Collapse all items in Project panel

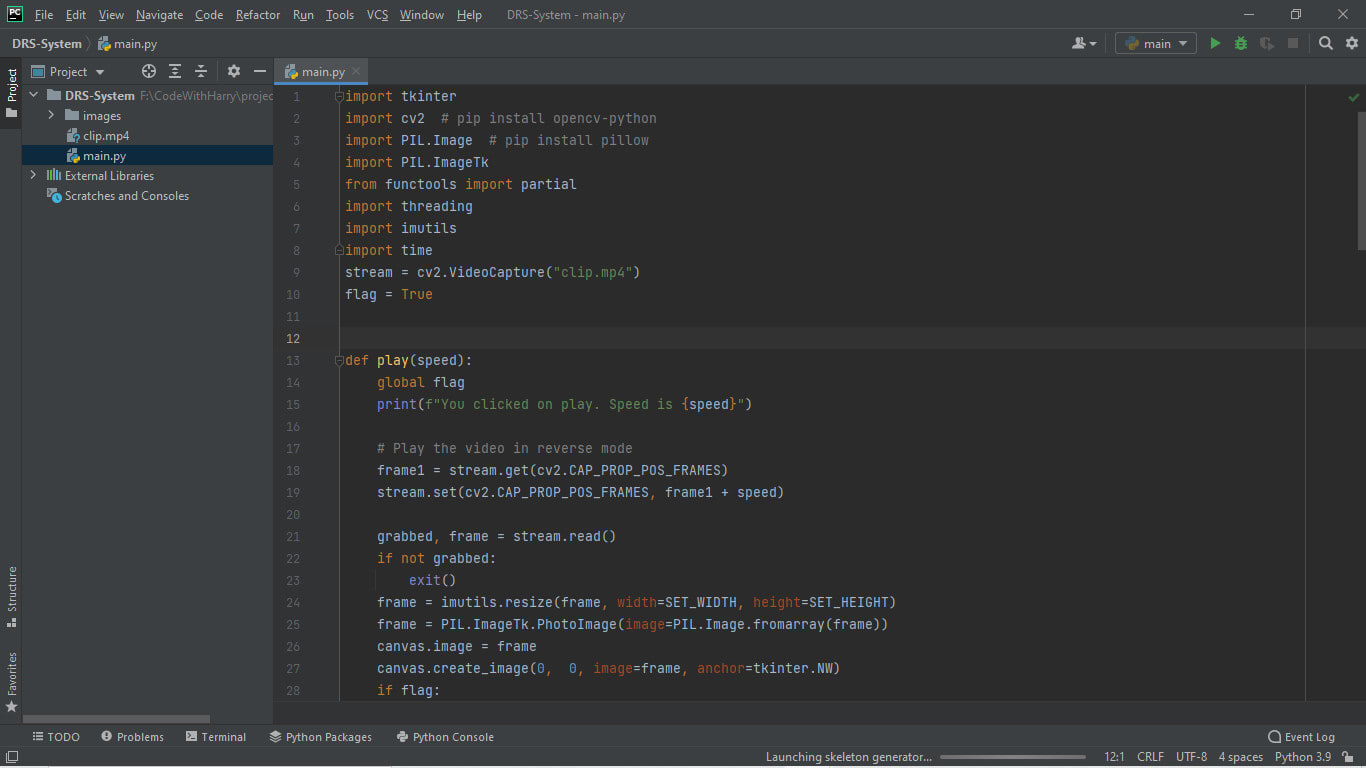click(x=201, y=71)
